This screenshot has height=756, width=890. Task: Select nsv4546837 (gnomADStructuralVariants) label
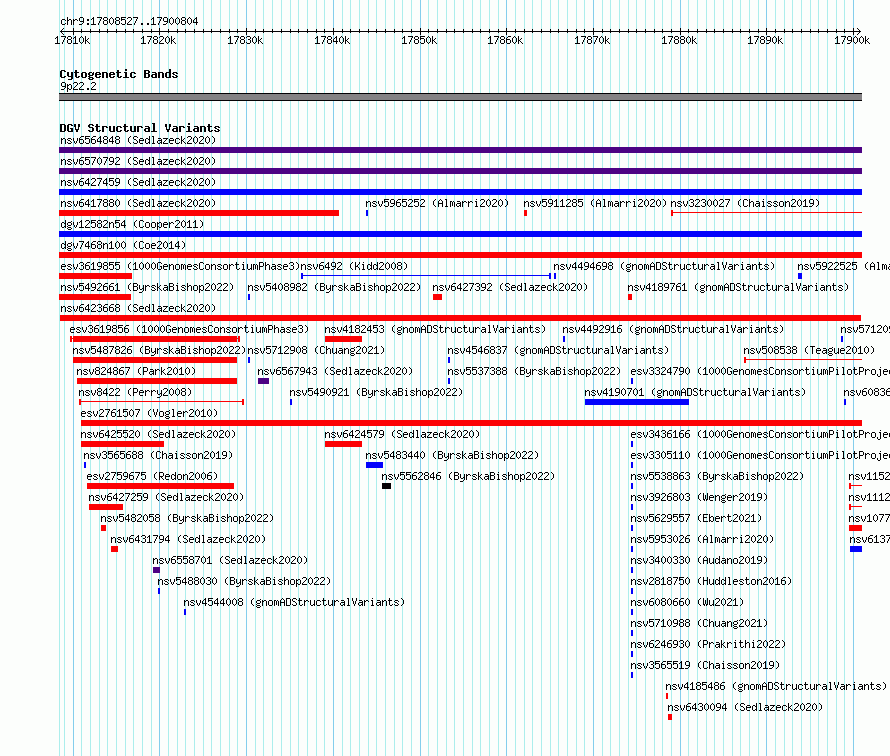[x=559, y=350]
